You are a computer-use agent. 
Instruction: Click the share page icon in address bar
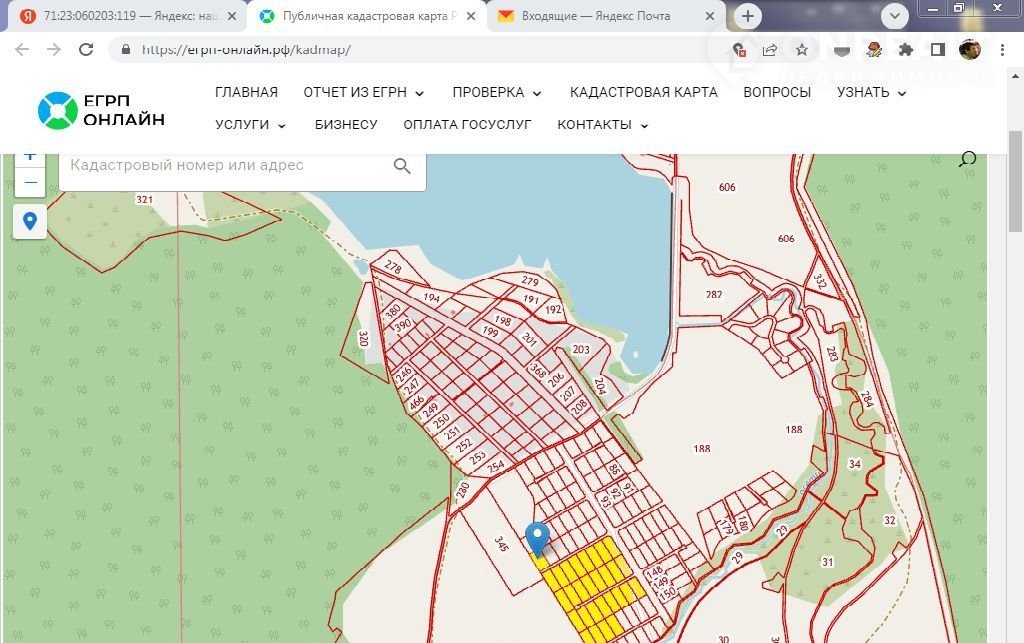click(770, 50)
